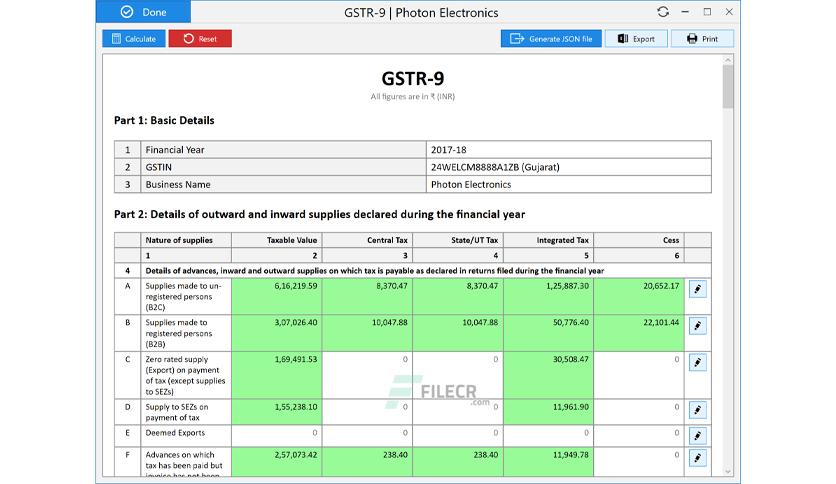
Task: Select Financial Year value 2017-18
Action: click(x=568, y=150)
